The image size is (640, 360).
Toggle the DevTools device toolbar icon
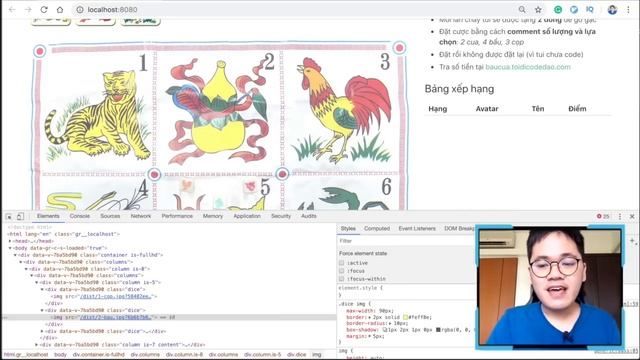[20, 216]
